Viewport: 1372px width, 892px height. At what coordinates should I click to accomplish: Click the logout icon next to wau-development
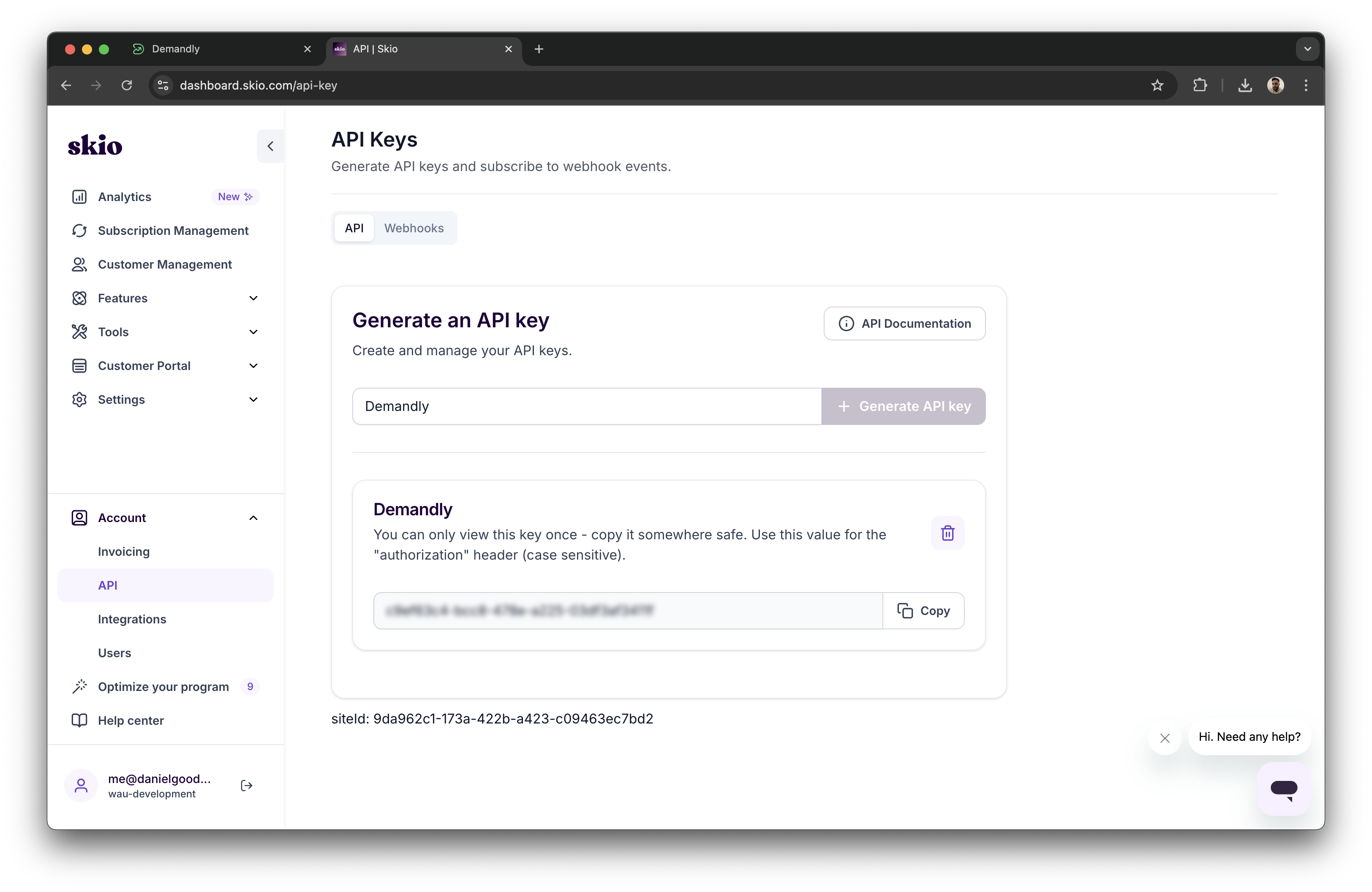[x=246, y=786]
